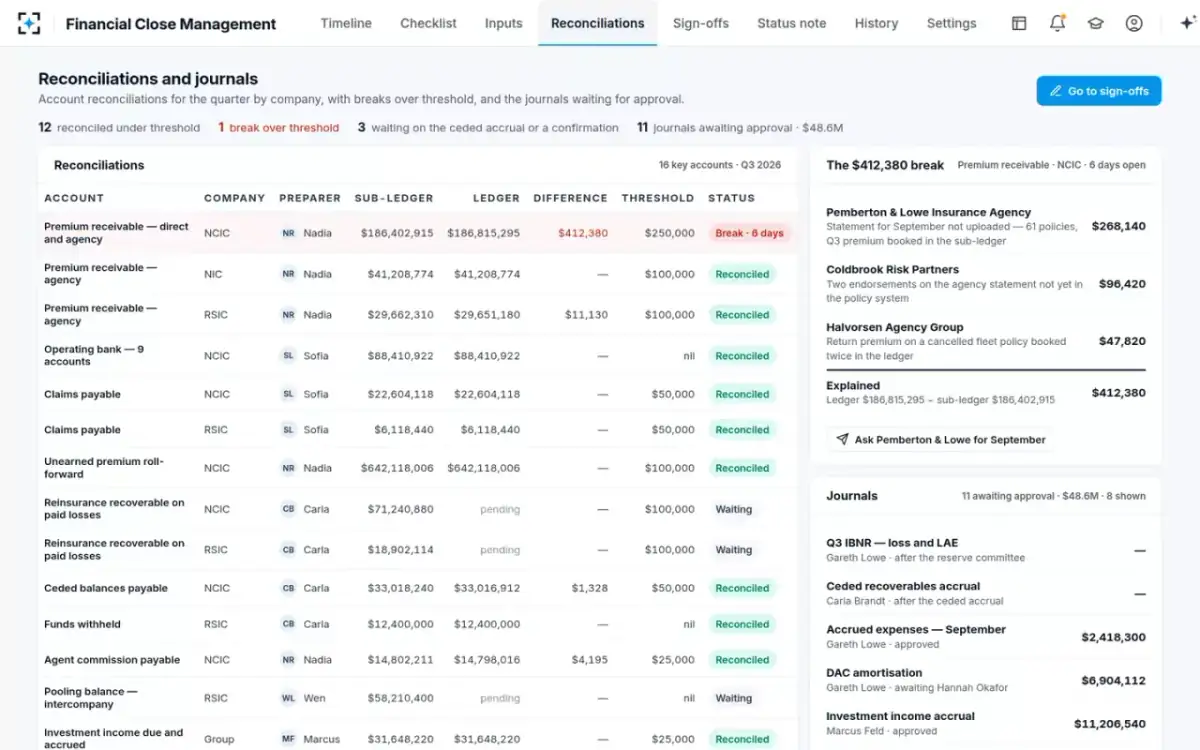Click the 'Halvorsen Agency Group' break item
Image resolution: width=1200 pixels, height=750 pixels.
point(986,341)
